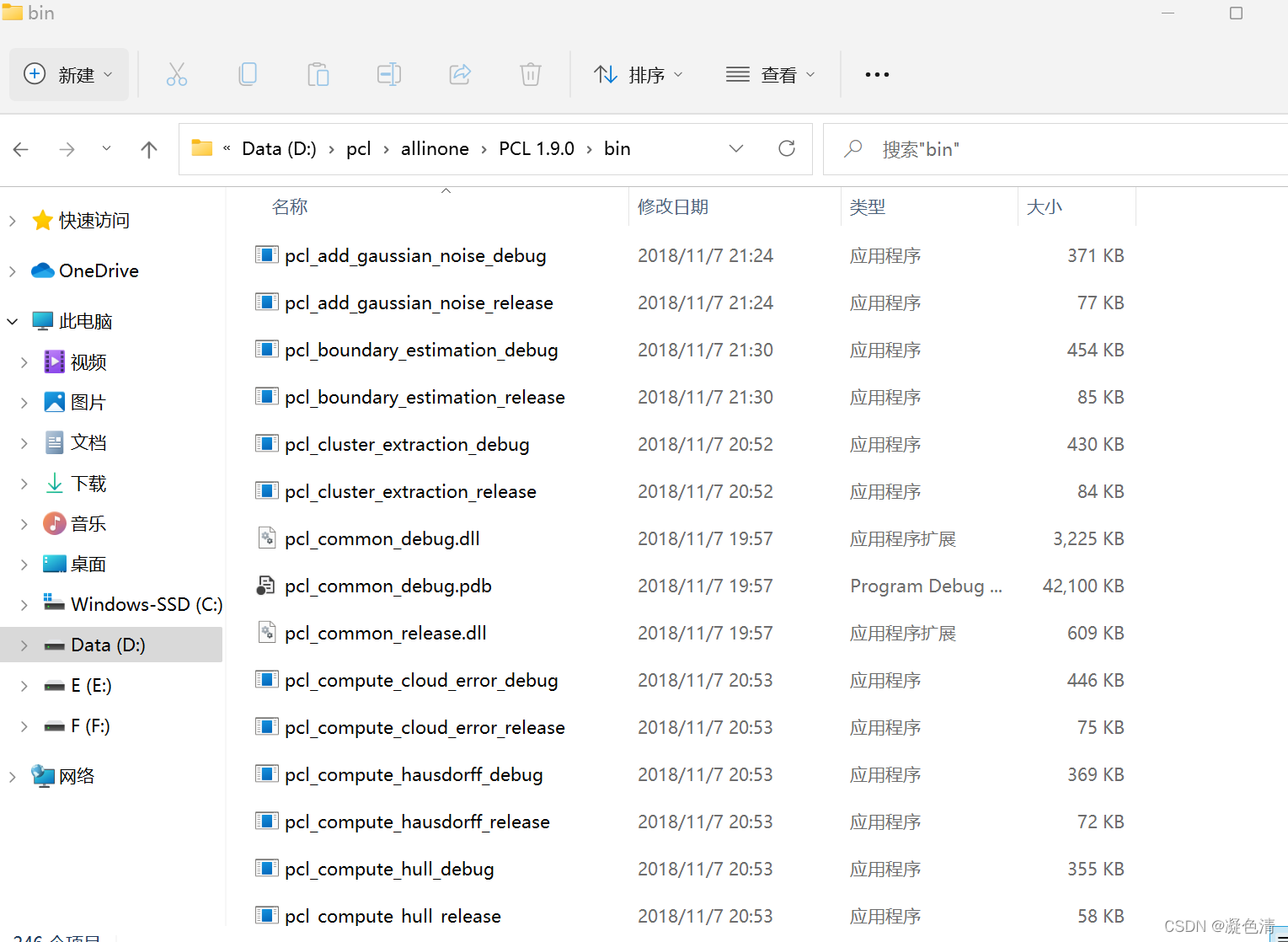This screenshot has width=1288, height=942.
Task: Click the Paste icon in the toolbar
Action: pos(318,74)
